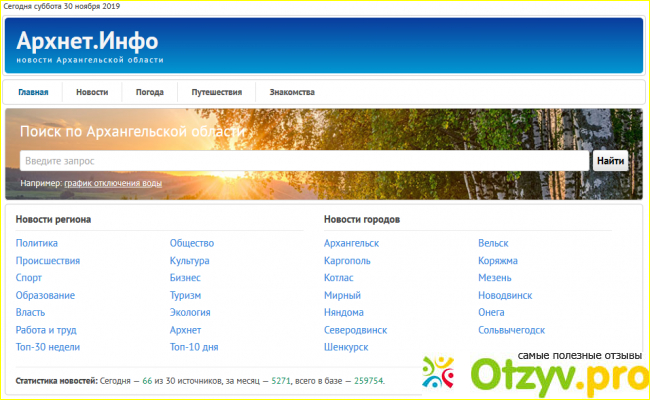Open the Знакомства menu item
Image resolution: width=650 pixels, height=400 pixels.
point(285,92)
